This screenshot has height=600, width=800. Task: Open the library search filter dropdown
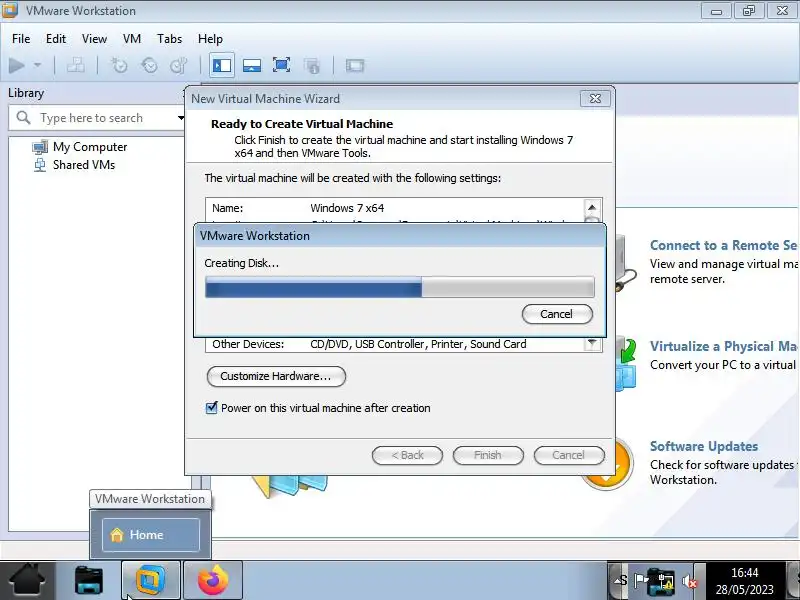pos(180,118)
